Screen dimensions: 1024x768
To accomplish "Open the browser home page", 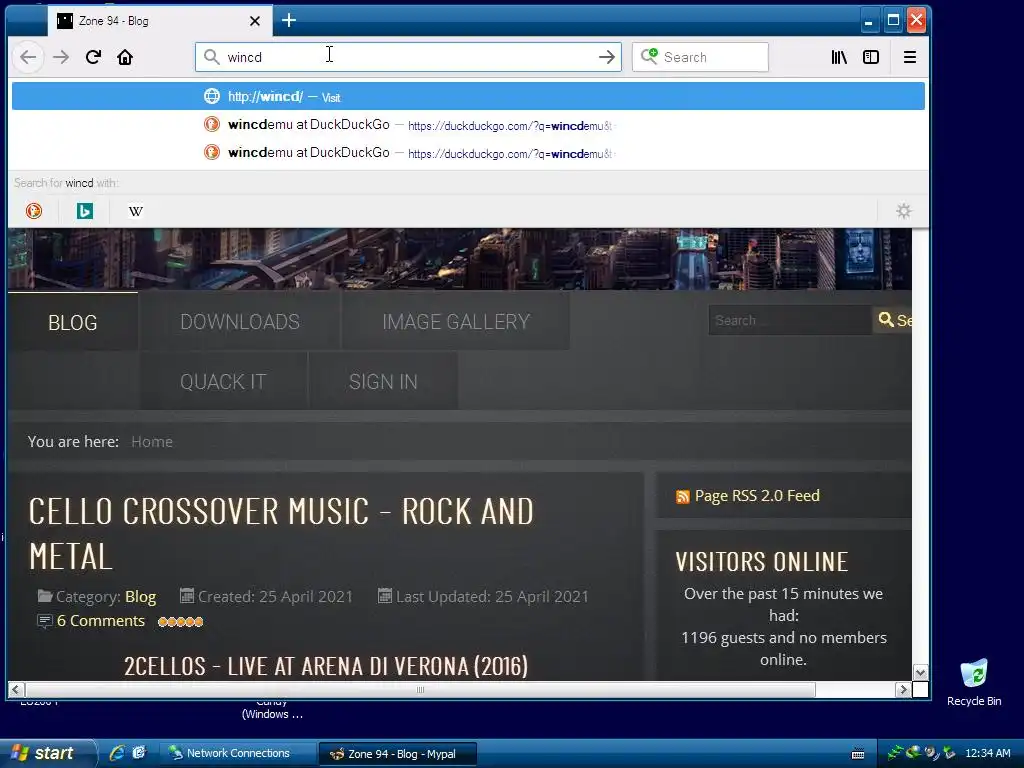I will point(125,57).
